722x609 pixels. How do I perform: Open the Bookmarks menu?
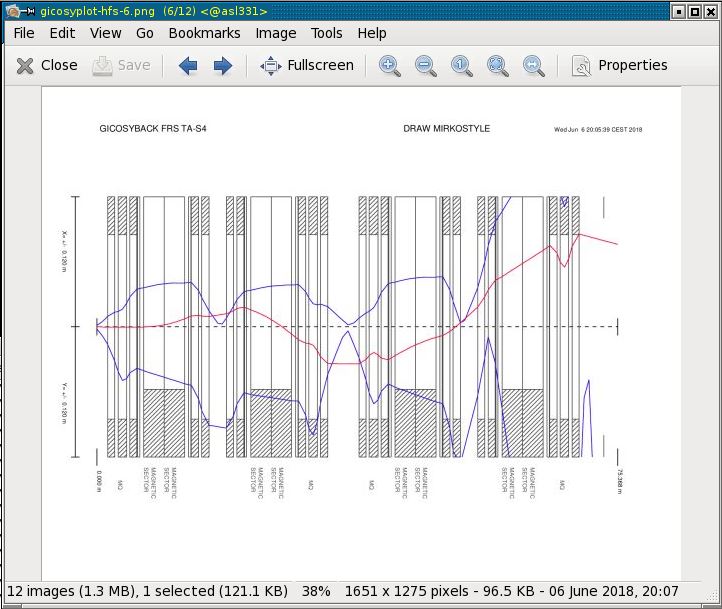pyautogui.click(x=204, y=33)
